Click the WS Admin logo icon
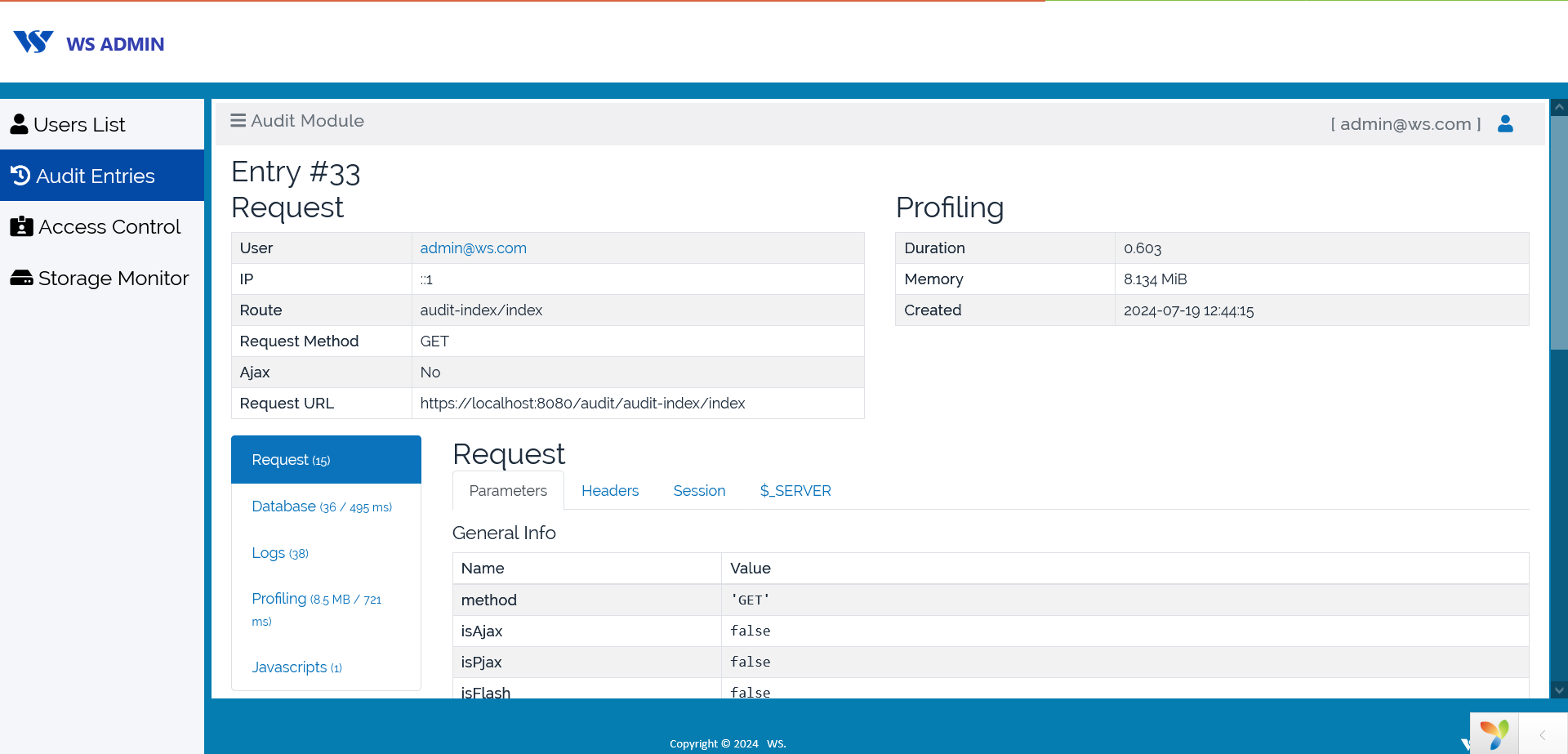 (x=33, y=42)
